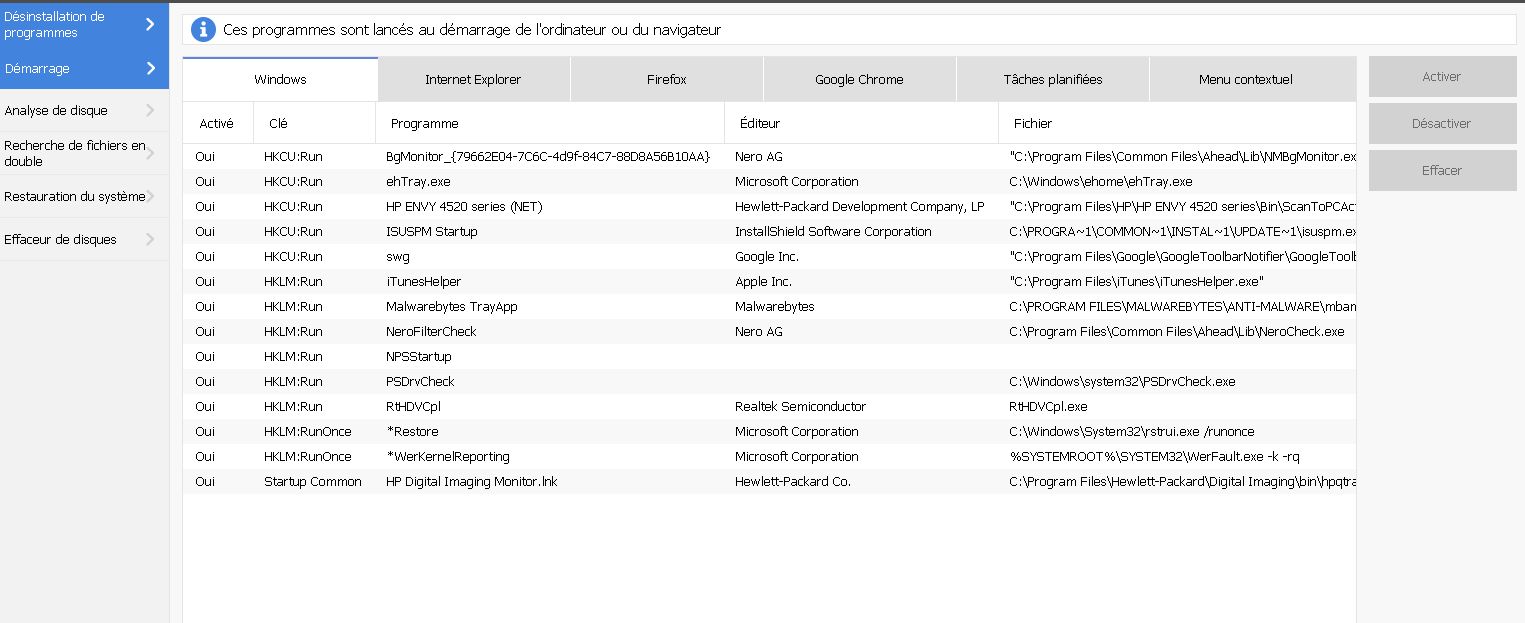Expand Analyse de disque chevron
The width and height of the screenshot is (1525, 623).
[150, 110]
